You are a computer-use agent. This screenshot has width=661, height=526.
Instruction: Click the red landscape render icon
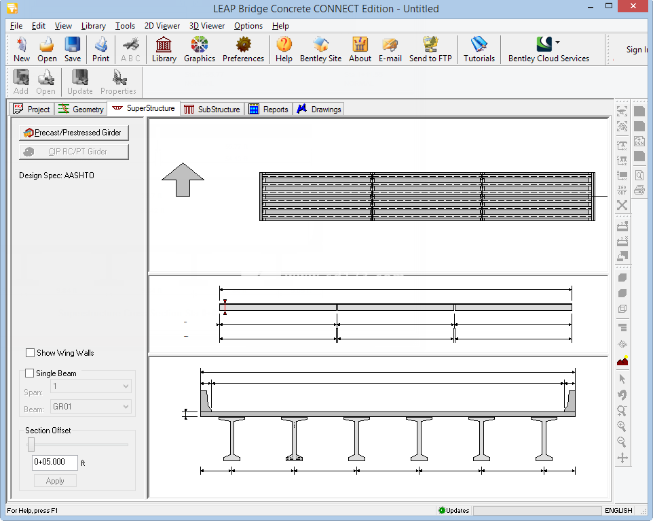coord(622,361)
